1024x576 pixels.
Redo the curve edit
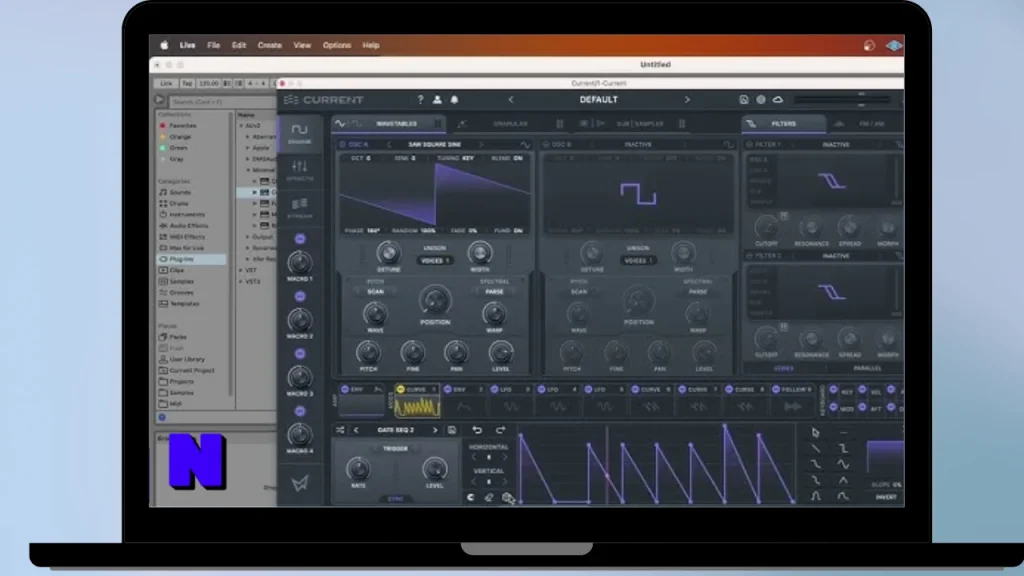coord(500,430)
